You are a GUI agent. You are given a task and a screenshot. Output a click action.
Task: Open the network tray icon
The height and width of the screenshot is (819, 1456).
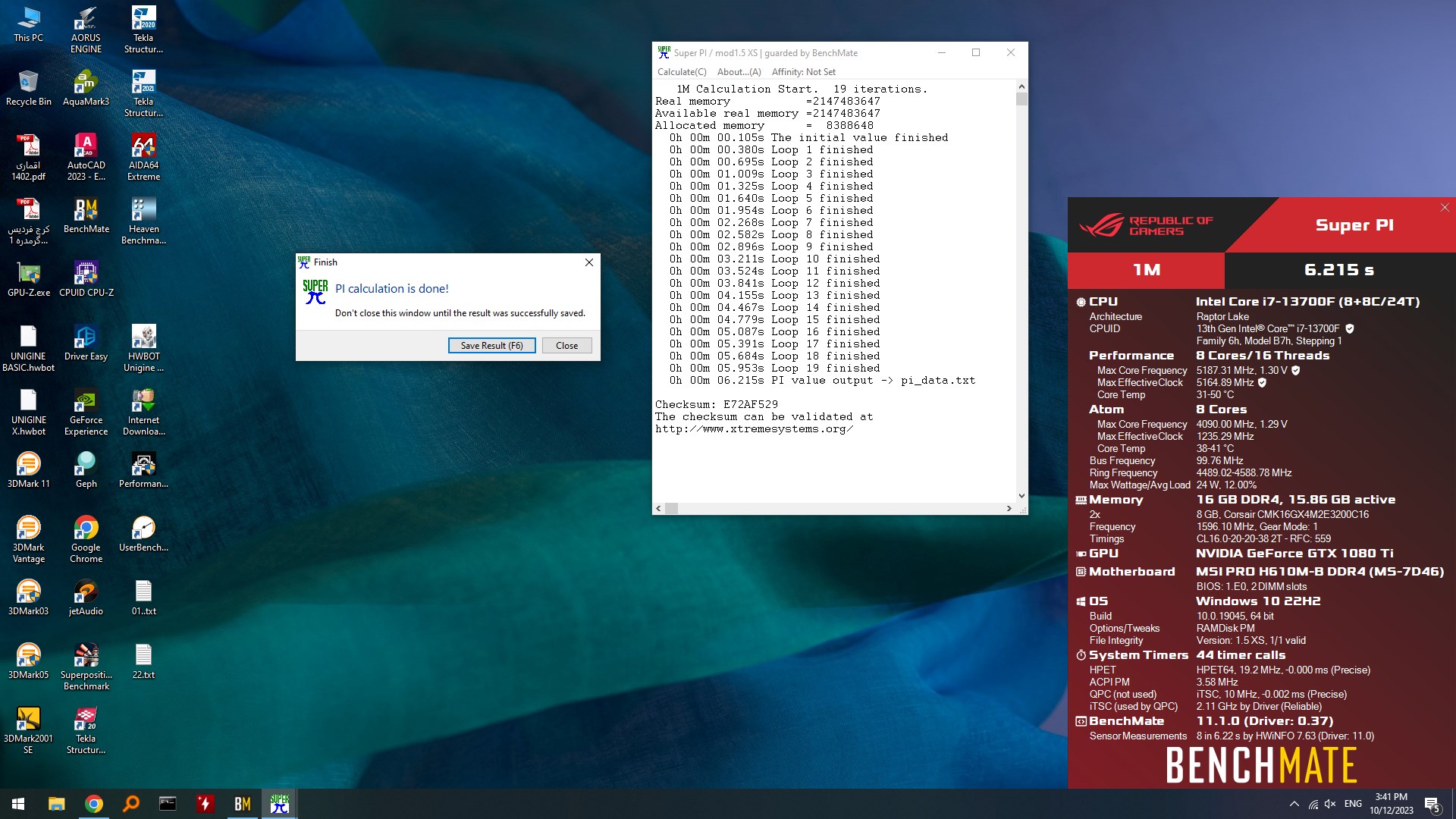pyautogui.click(x=1313, y=804)
